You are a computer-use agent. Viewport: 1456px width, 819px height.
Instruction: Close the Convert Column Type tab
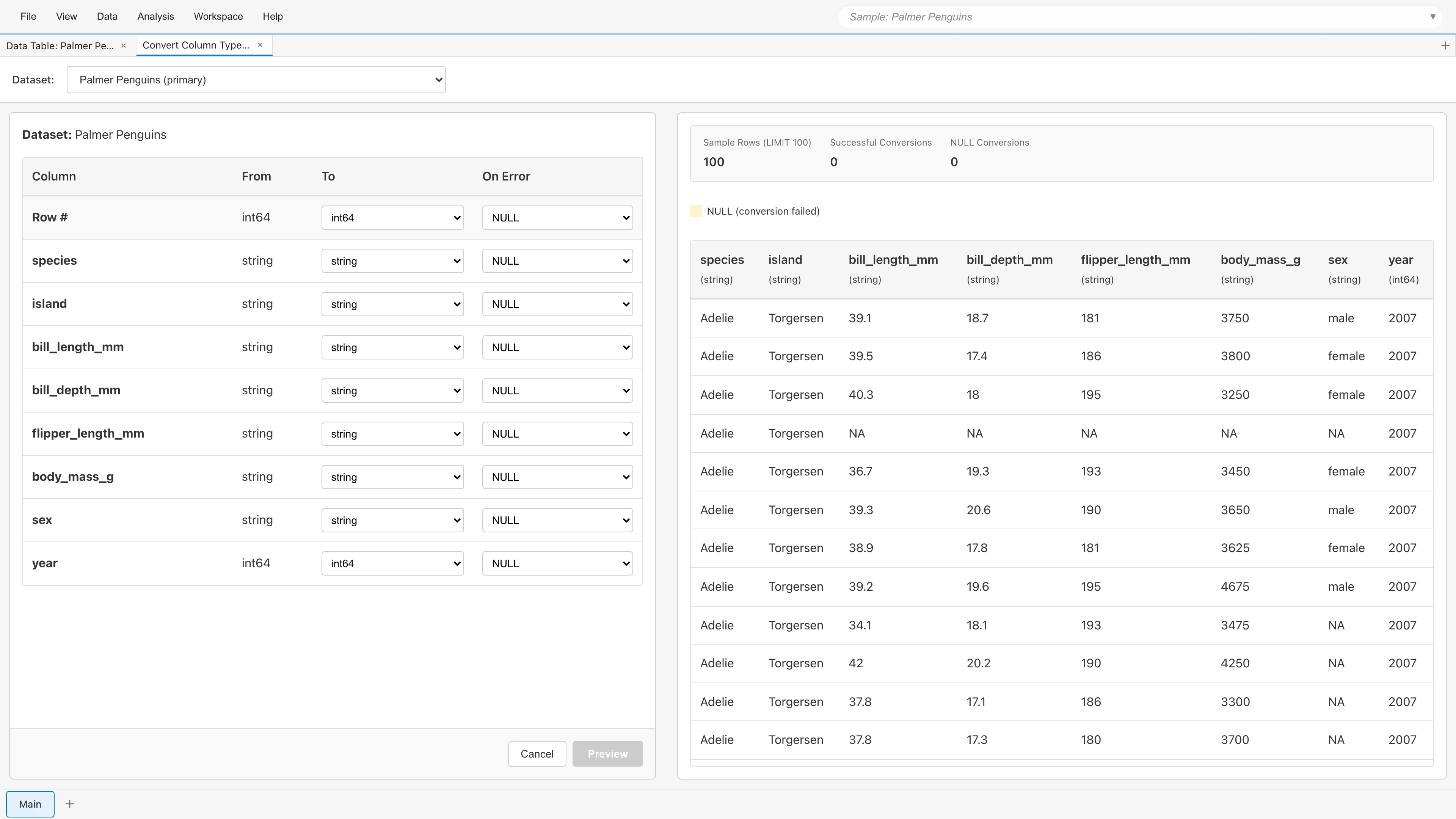tap(260, 45)
